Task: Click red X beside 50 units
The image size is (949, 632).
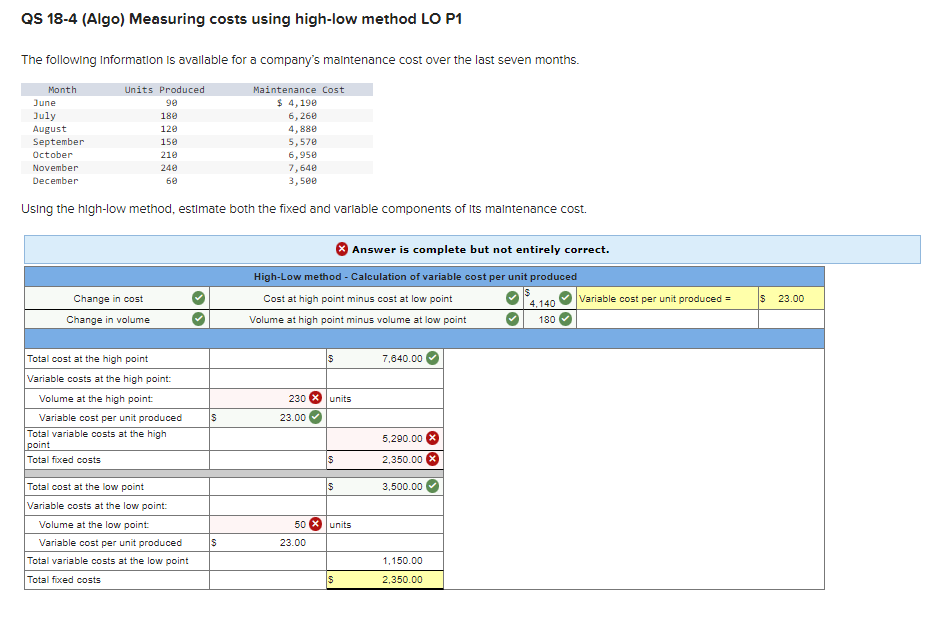Action: tap(315, 524)
